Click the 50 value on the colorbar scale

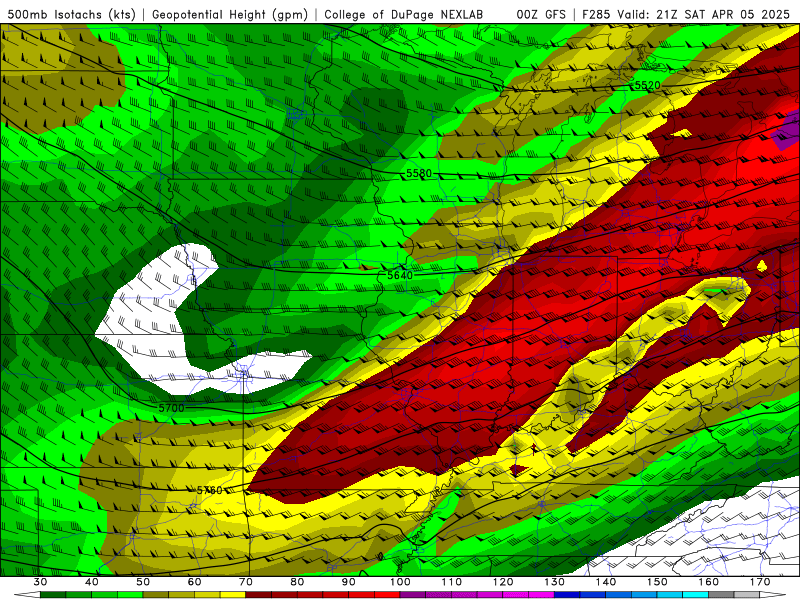point(143,582)
